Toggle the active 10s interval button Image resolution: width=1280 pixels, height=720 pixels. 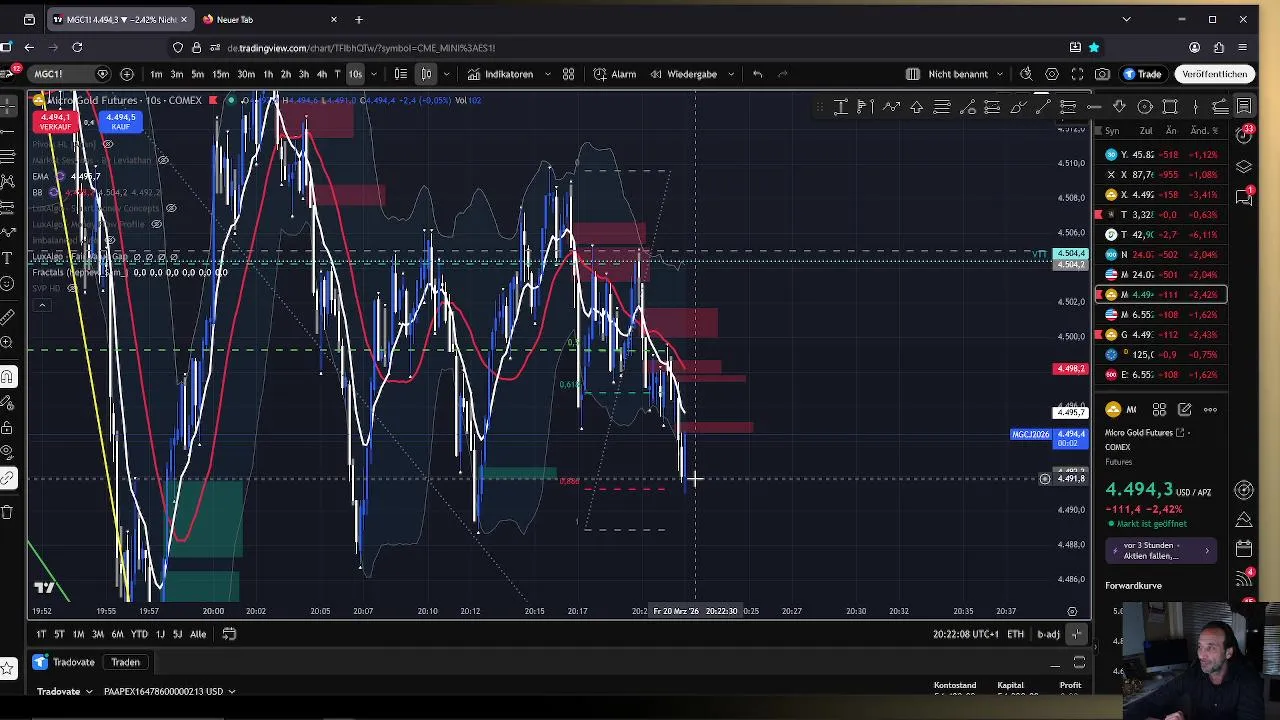tap(355, 74)
